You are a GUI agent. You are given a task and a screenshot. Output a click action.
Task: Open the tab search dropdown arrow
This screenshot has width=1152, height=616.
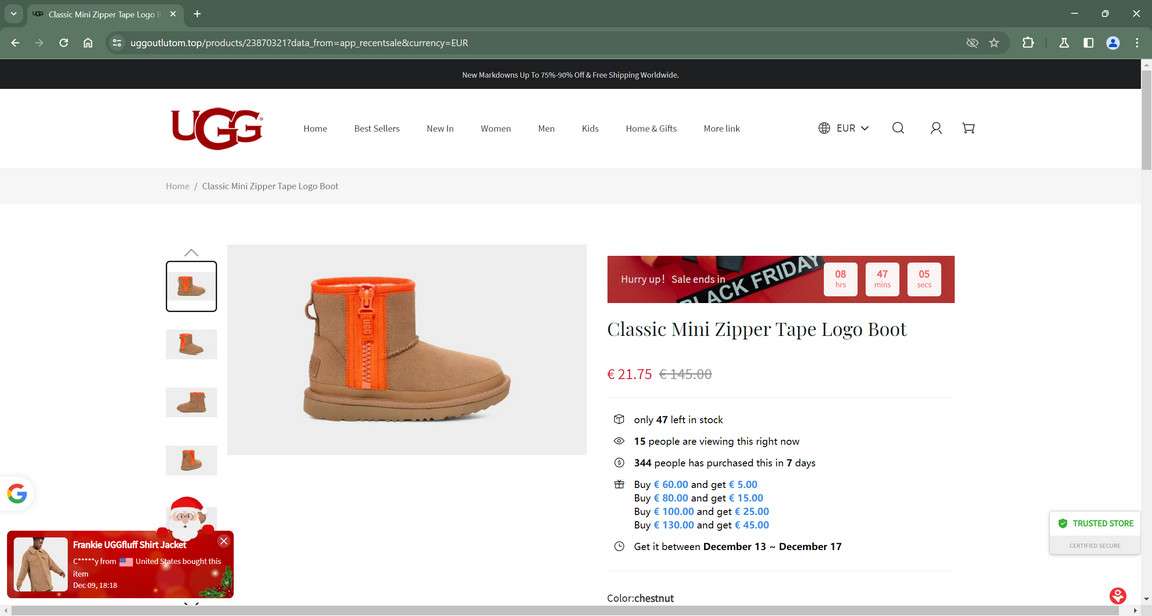13,14
